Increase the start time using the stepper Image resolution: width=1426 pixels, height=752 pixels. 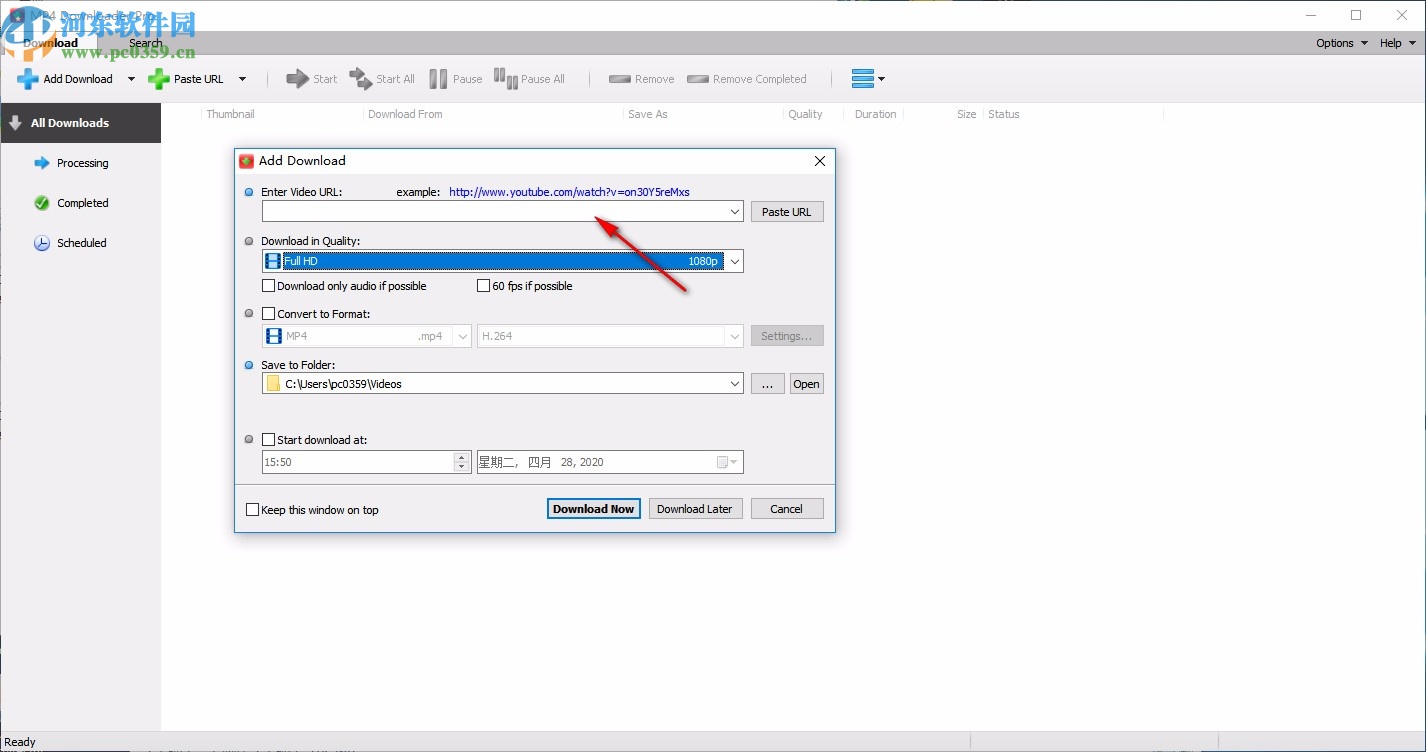click(x=462, y=456)
